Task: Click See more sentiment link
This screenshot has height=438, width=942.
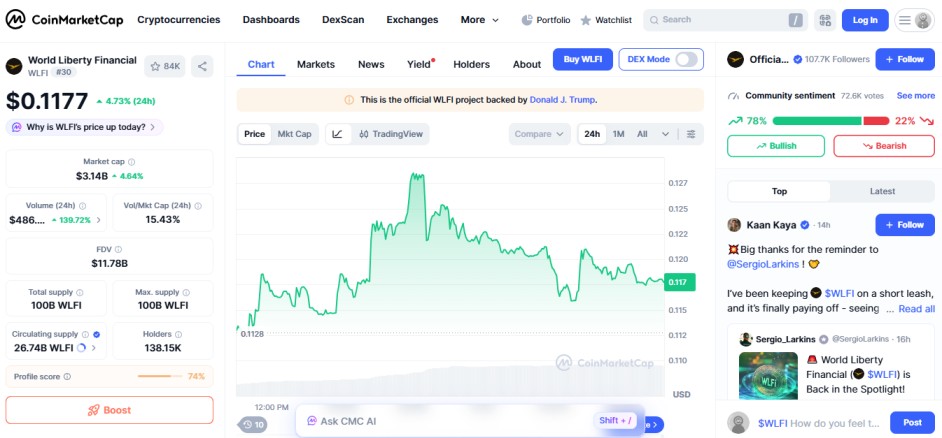Action: click(x=916, y=96)
